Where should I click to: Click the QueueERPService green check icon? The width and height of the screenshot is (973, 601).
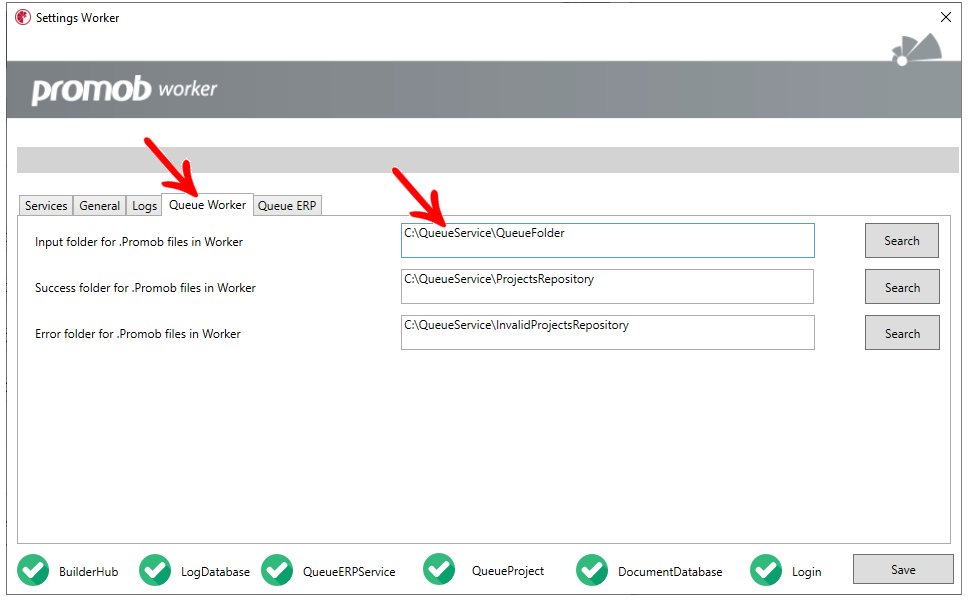pos(277,570)
